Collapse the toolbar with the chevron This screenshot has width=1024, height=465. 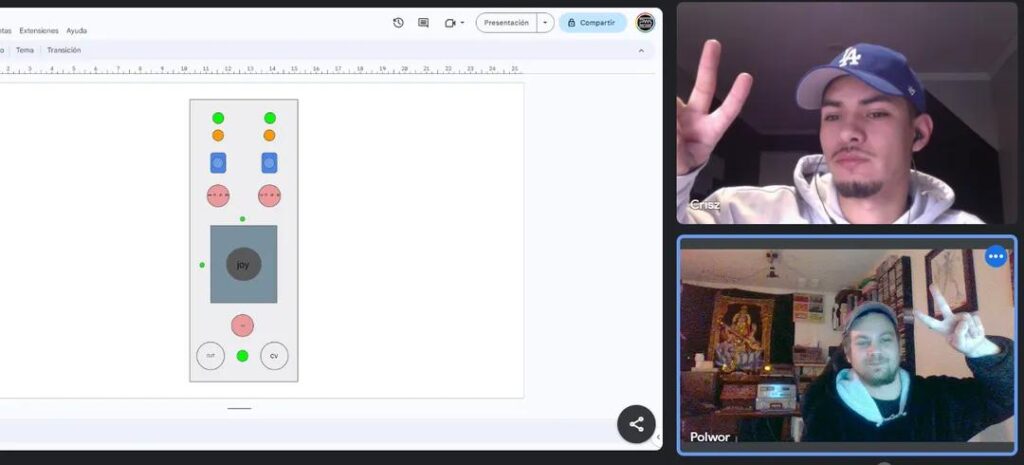641,50
